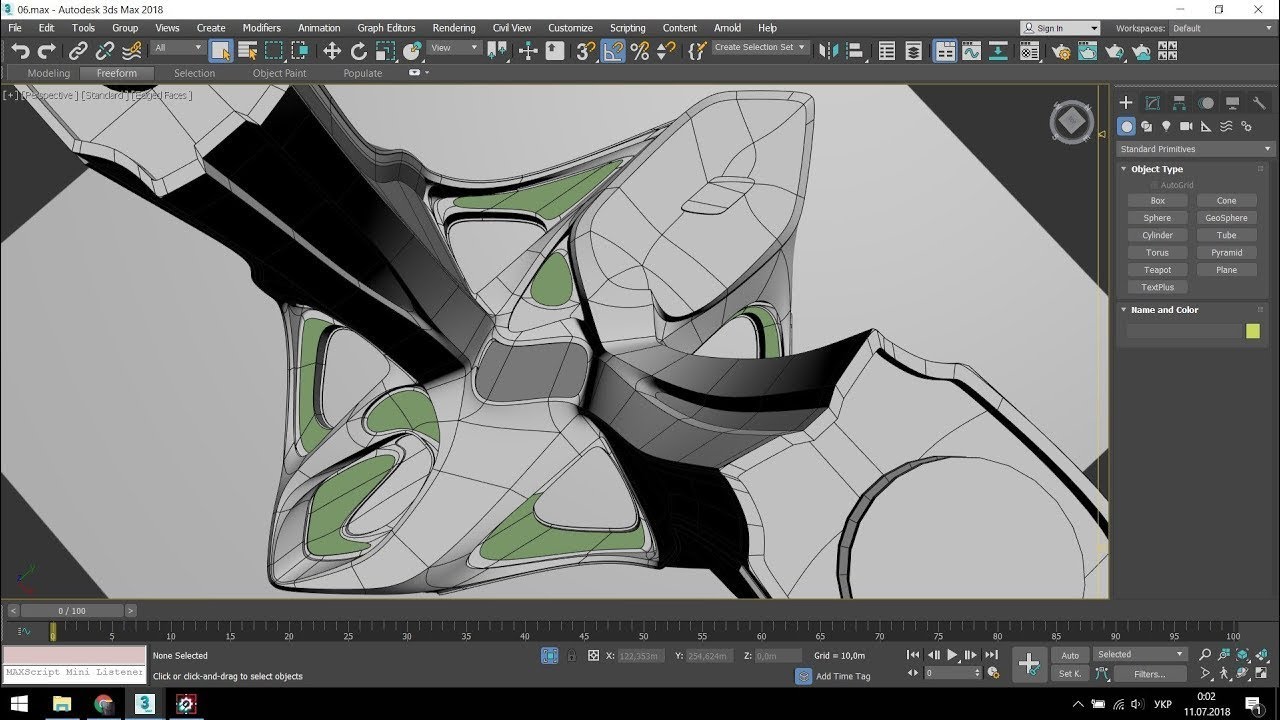Open the Graph Editors menu
Screen dimensions: 1280x720
tap(386, 28)
